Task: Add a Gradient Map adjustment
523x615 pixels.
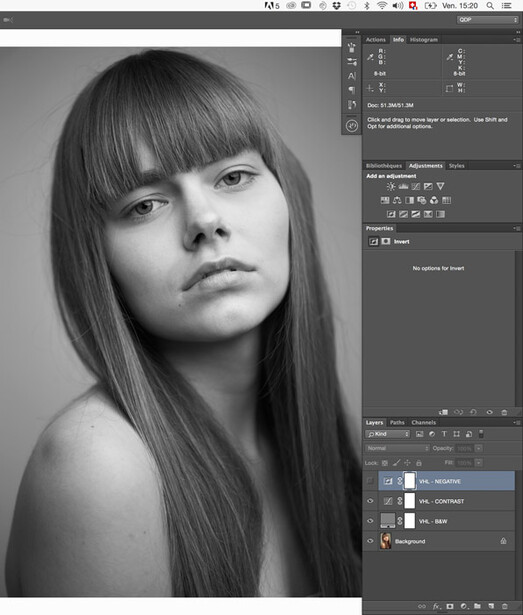Action: click(428, 214)
